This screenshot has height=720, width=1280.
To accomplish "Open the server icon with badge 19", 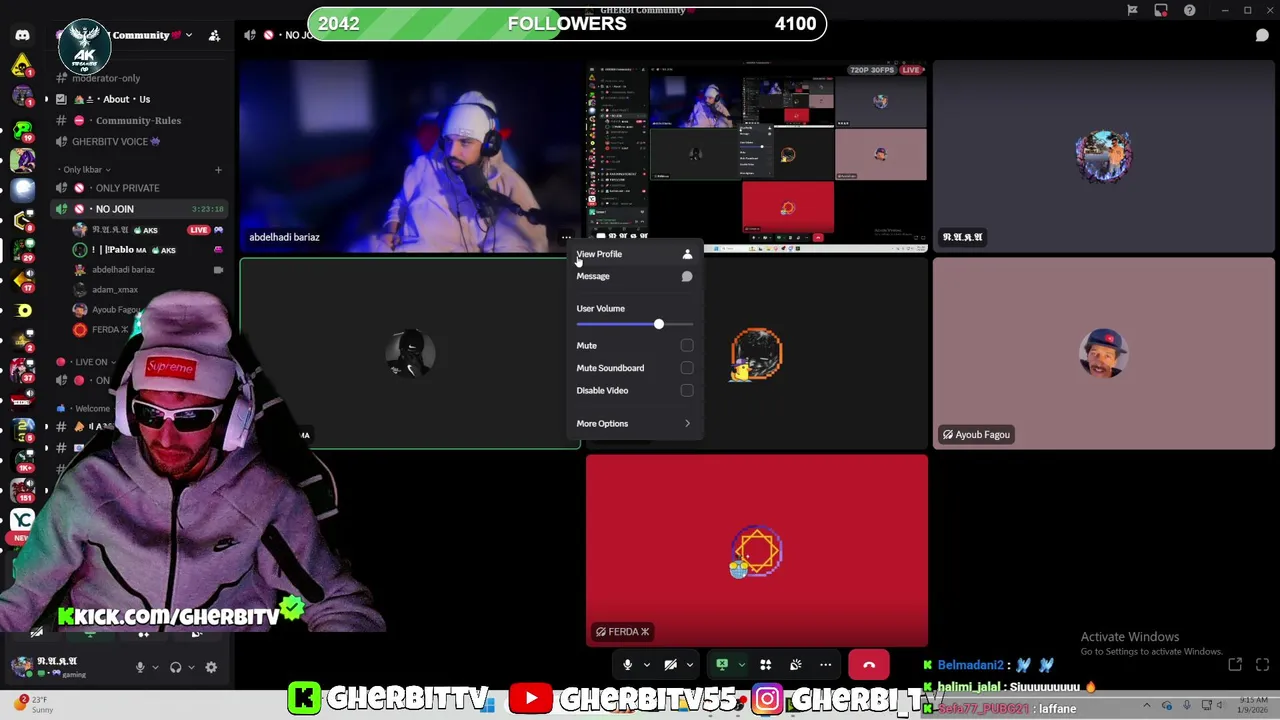I will pos(22,129).
